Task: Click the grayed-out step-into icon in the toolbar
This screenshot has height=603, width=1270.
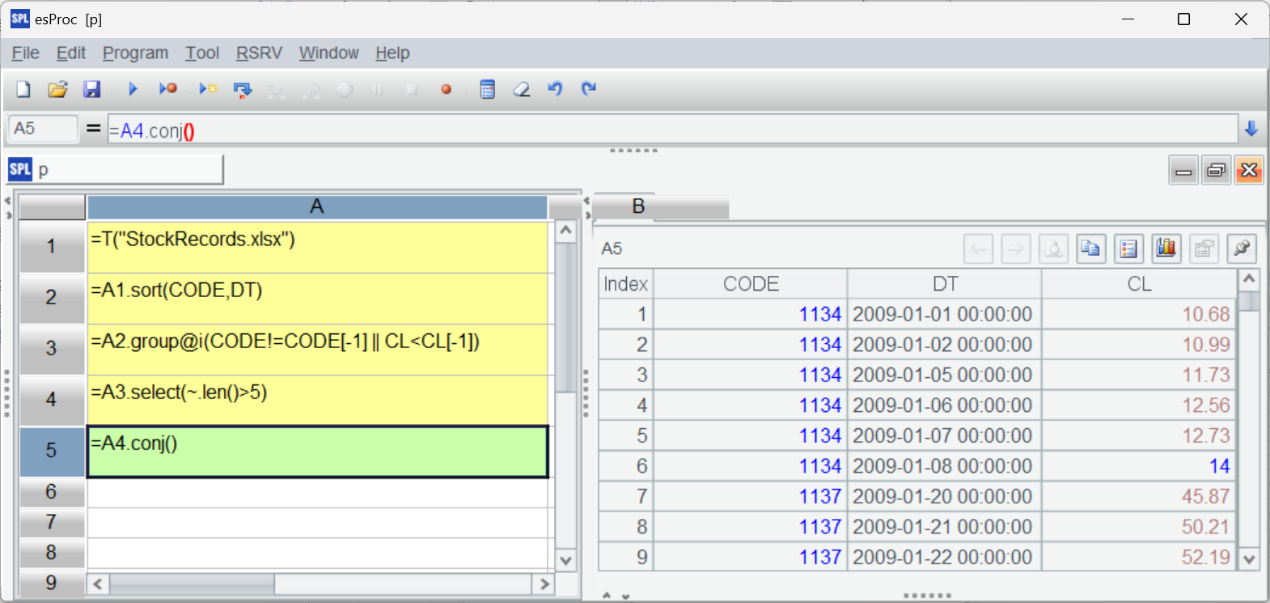Action: pos(276,90)
